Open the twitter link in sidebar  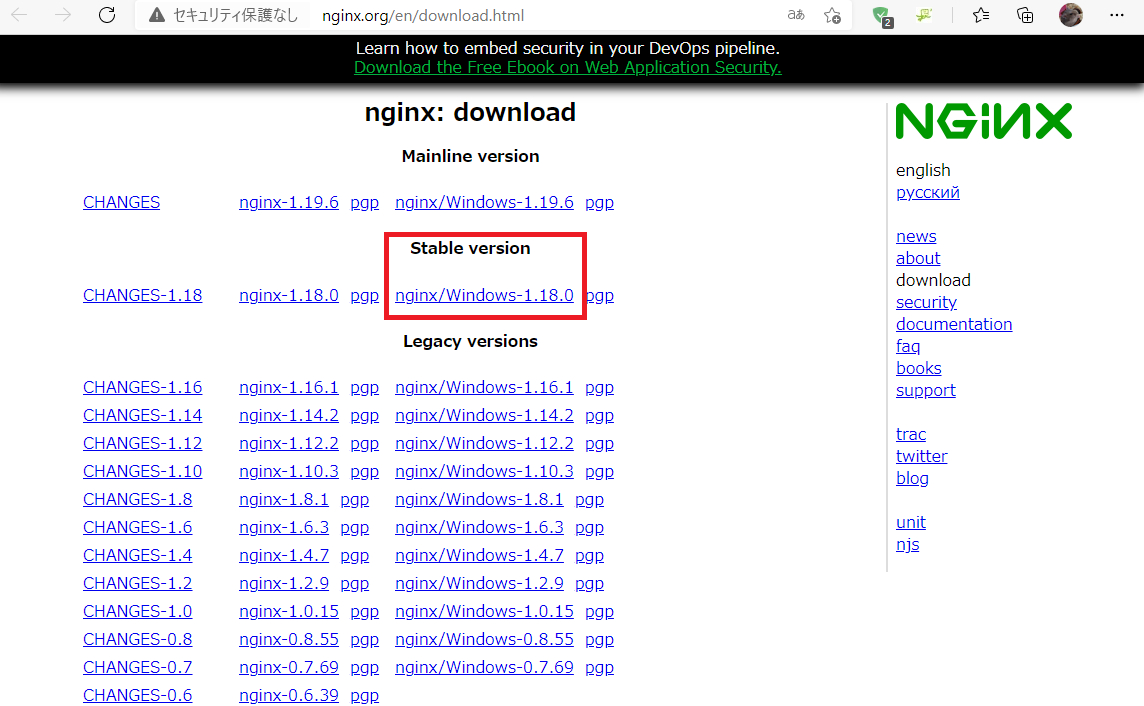click(921, 456)
